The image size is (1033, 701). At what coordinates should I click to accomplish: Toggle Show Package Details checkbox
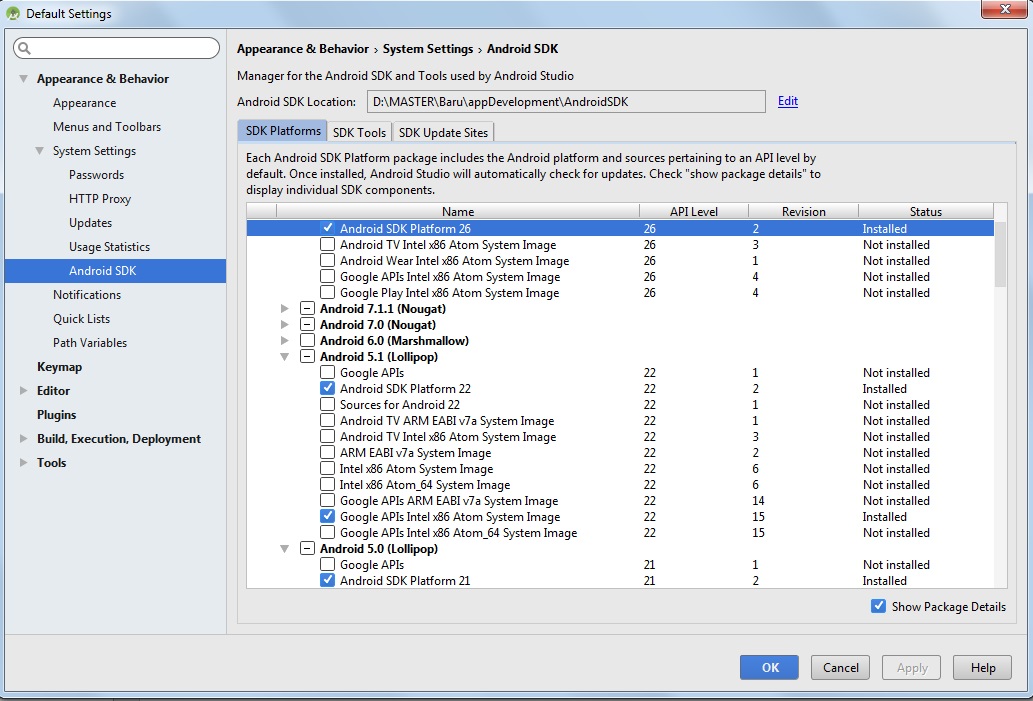coord(878,606)
